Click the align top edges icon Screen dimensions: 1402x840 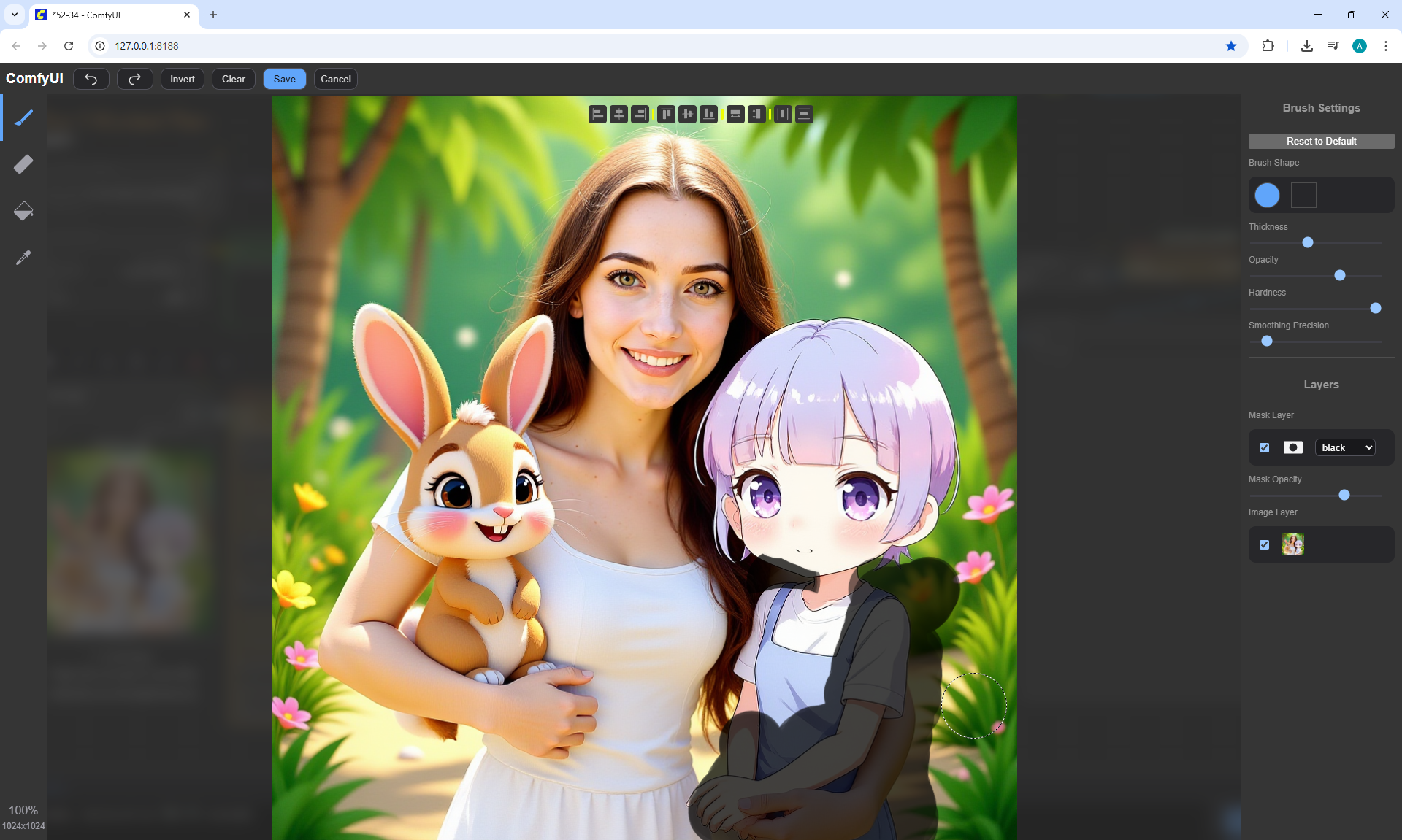[x=666, y=114]
